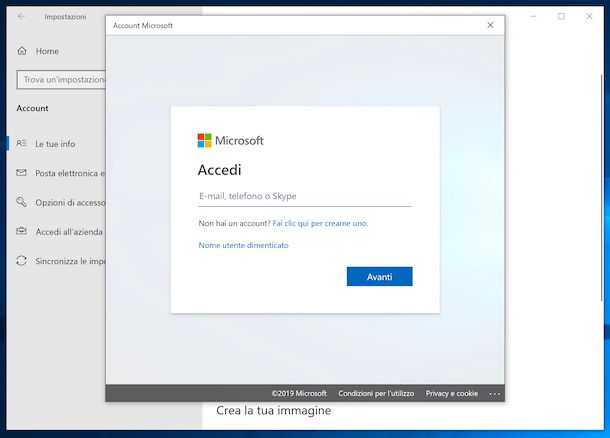Go to Home in settings sidebar

click(x=47, y=51)
